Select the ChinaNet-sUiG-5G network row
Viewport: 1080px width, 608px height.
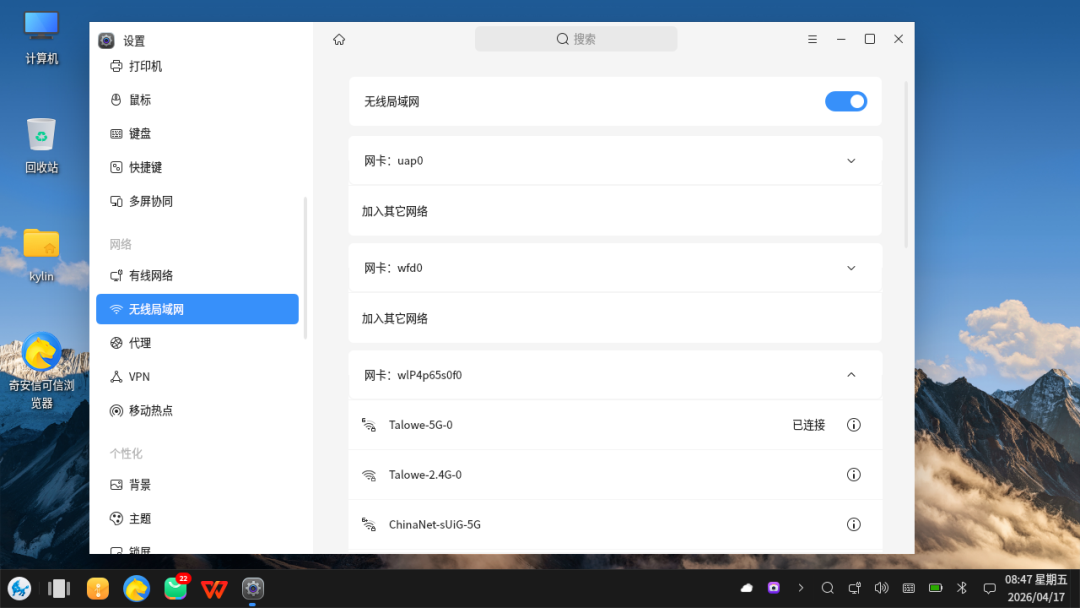pos(615,525)
